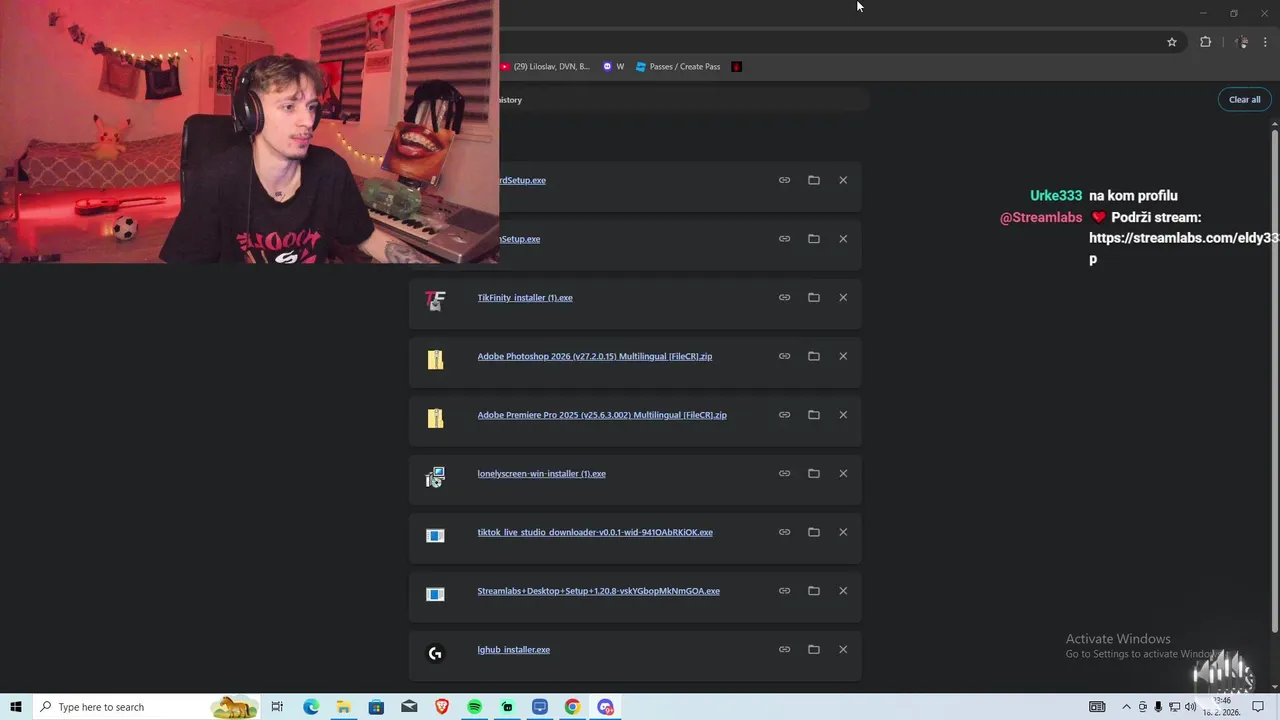Open Adobe Photoshop 2026 Multilingual zip link
Screen dimensions: 1280x720
tap(595, 356)
